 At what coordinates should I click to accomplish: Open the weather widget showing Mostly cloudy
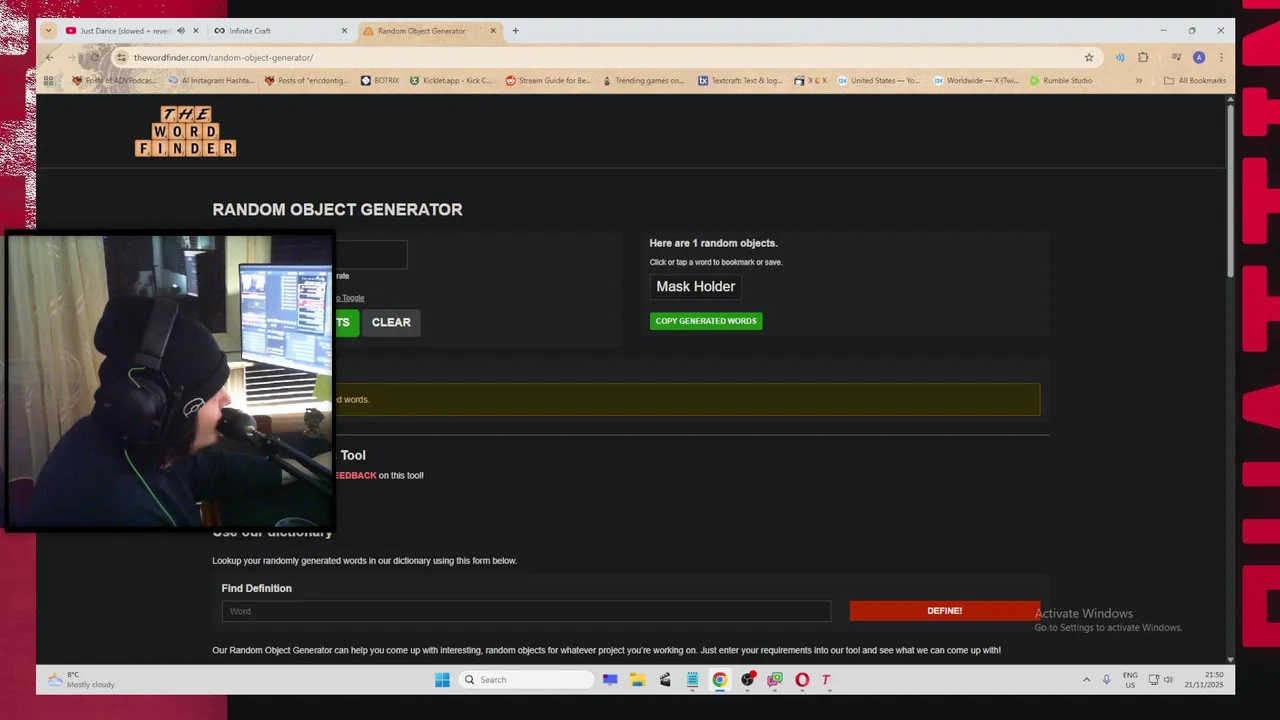(82, 680)
